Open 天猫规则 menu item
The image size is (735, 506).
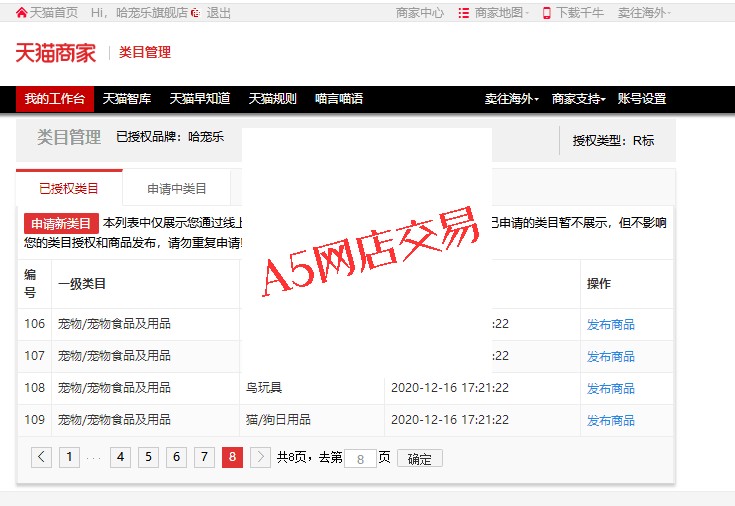click(272, 99)
